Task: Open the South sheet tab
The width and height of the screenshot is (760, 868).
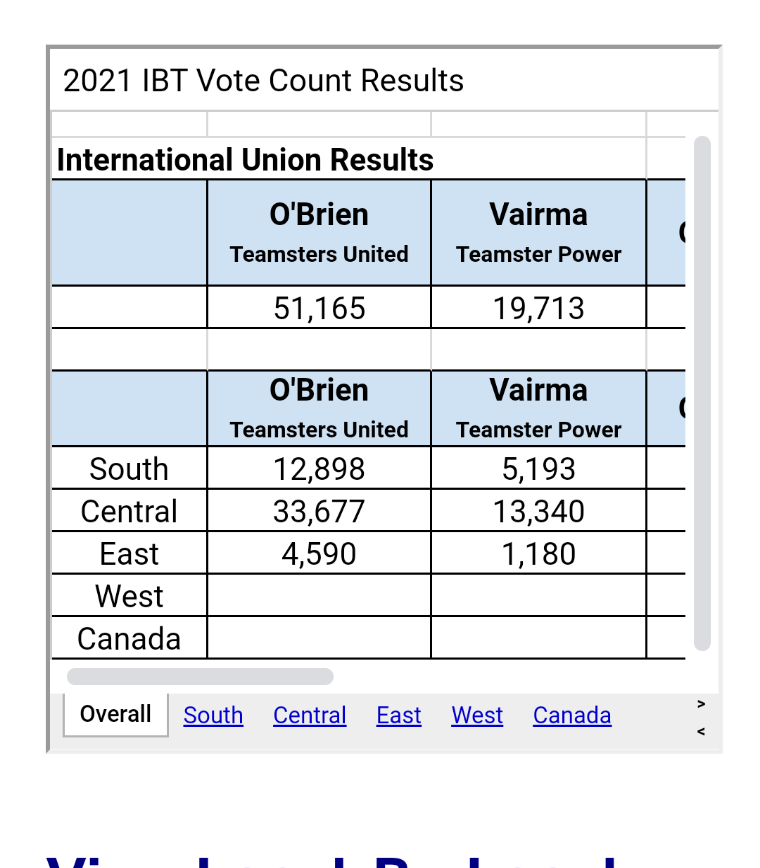Action: (213, 715)
